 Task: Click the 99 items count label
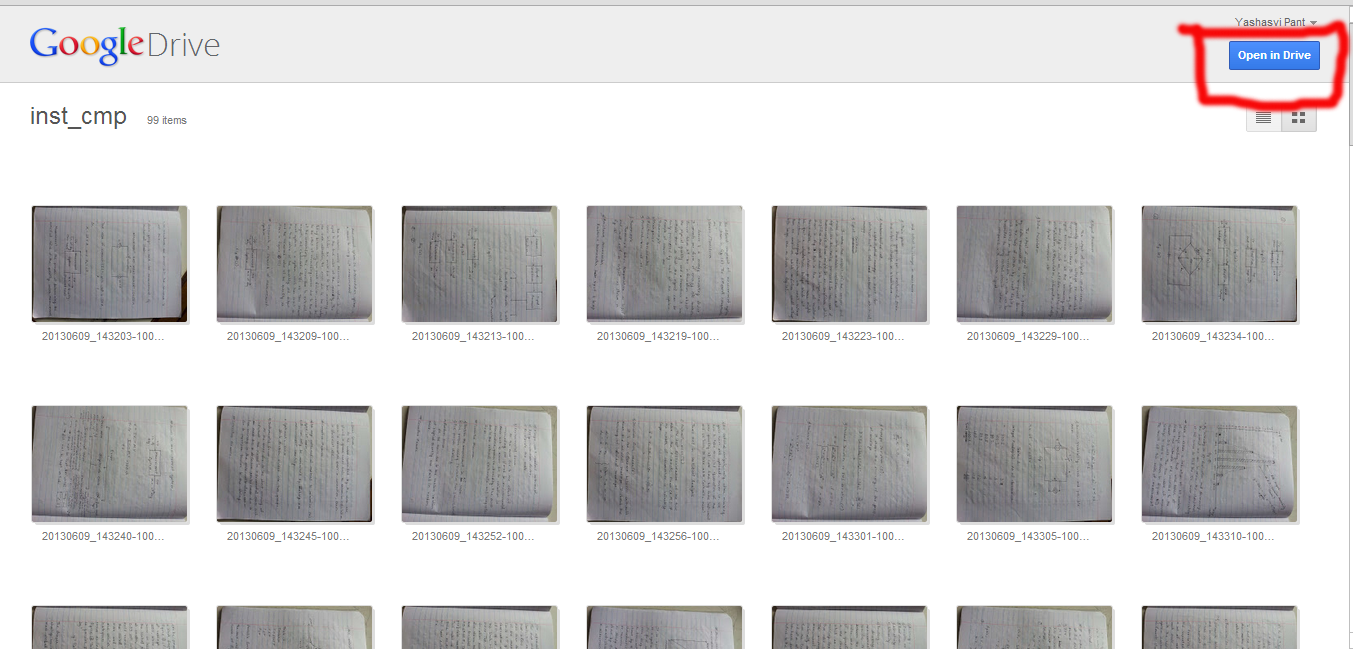pos(167,120)
